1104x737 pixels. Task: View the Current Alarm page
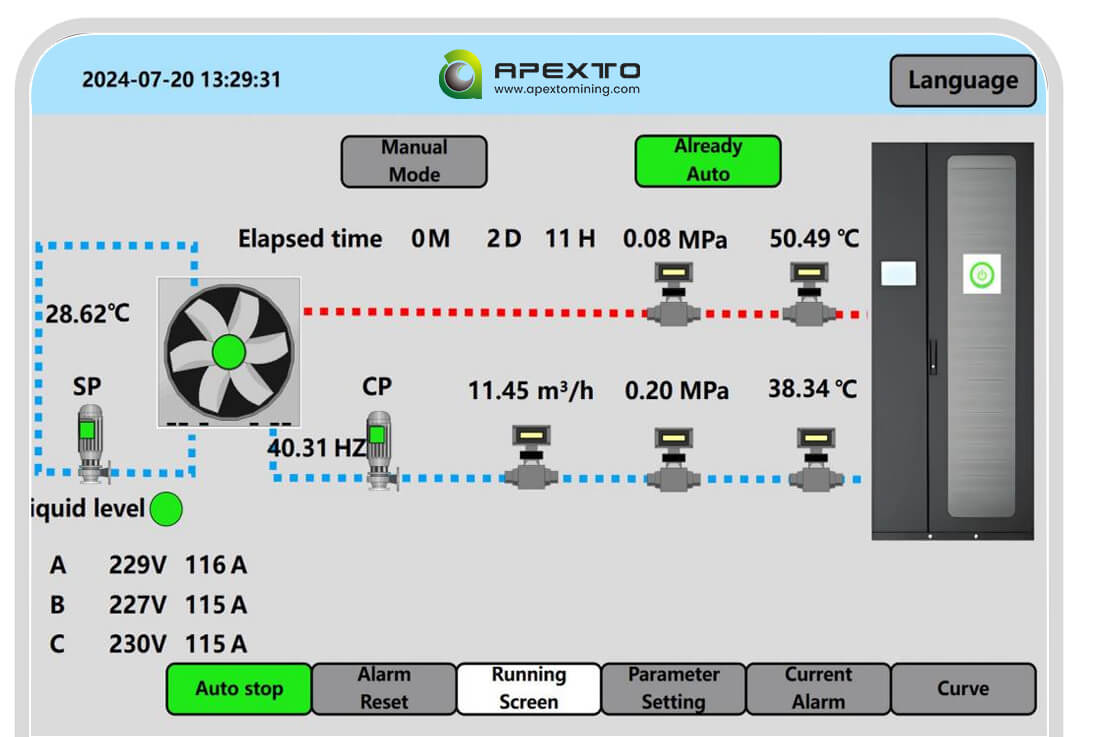(818, 687)
